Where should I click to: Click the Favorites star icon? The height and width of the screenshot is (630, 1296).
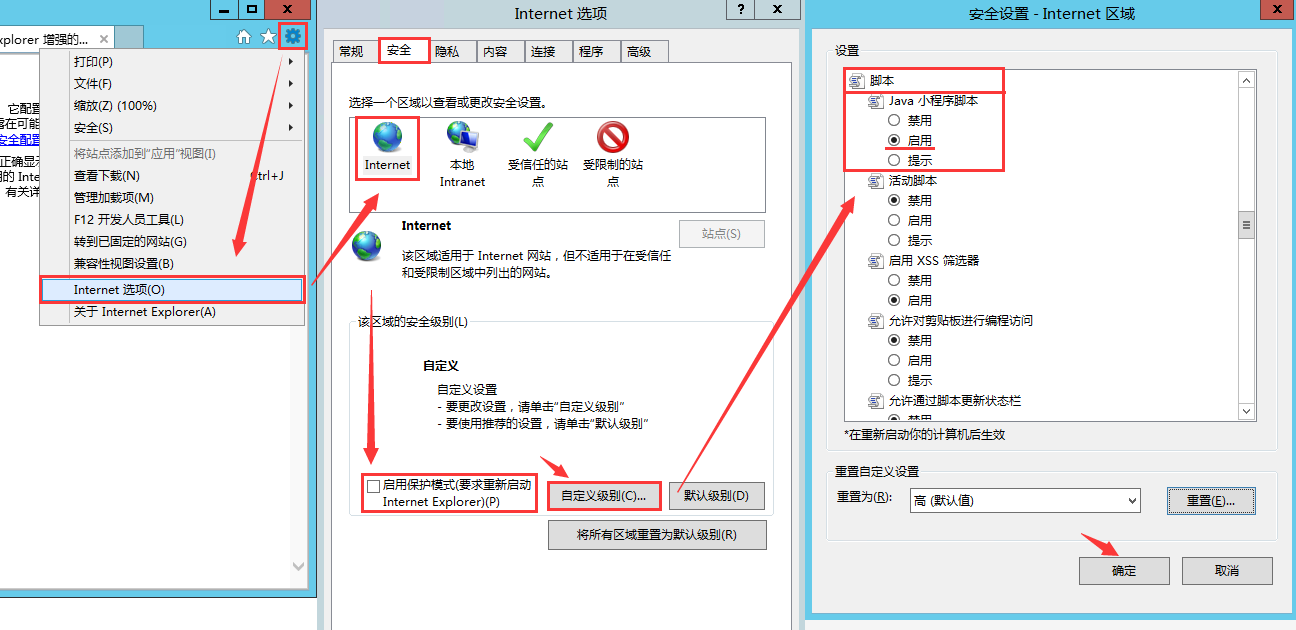268,37
